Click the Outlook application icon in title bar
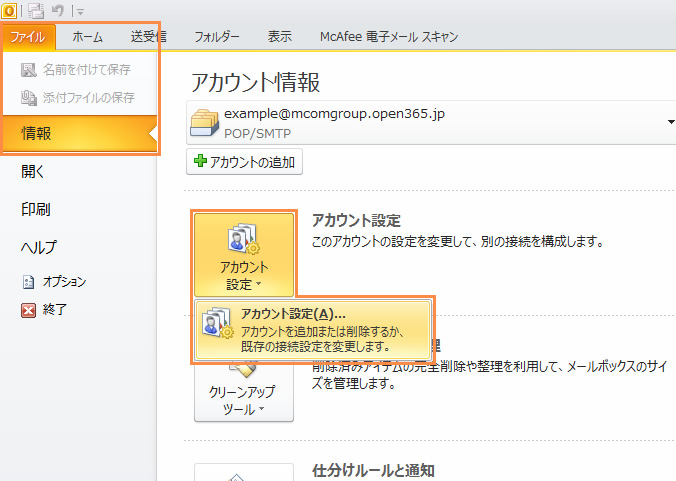Screen dimensions: 676x481 tap(8, 9)
